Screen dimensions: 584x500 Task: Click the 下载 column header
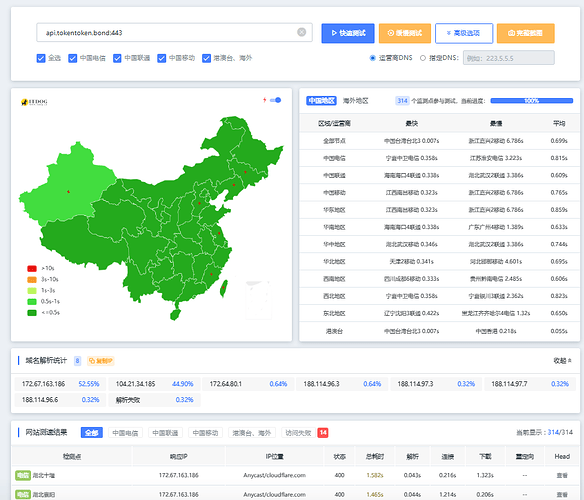click(x=485, y=456)
